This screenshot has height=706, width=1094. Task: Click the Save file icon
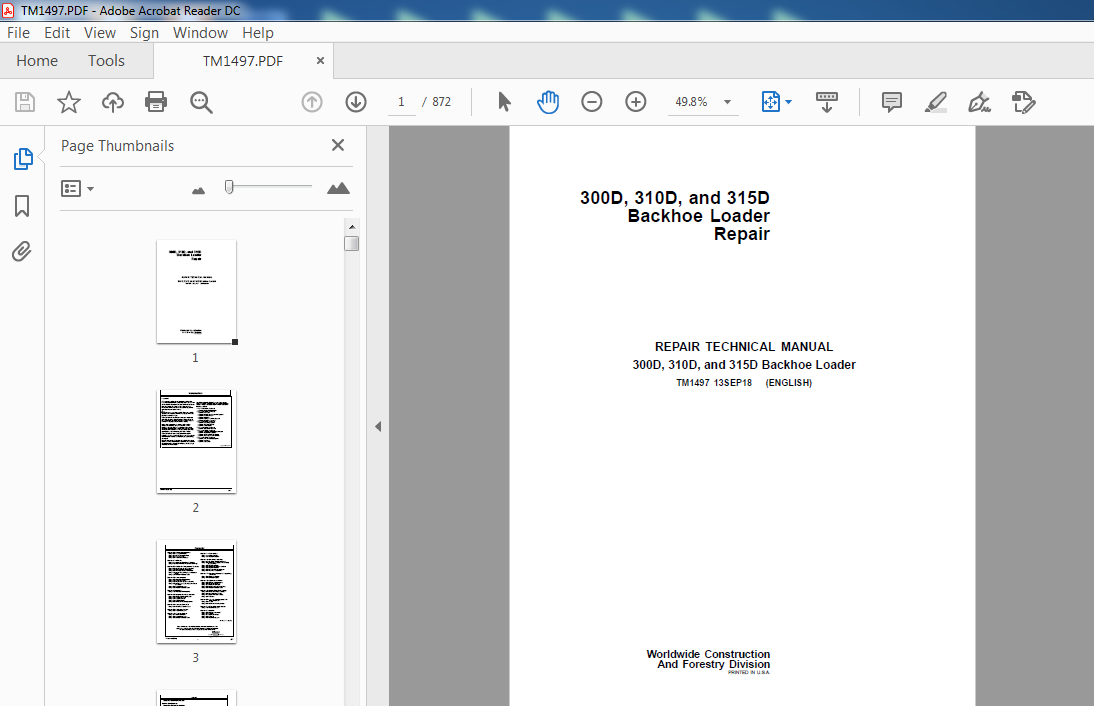[x=25, y=102]
